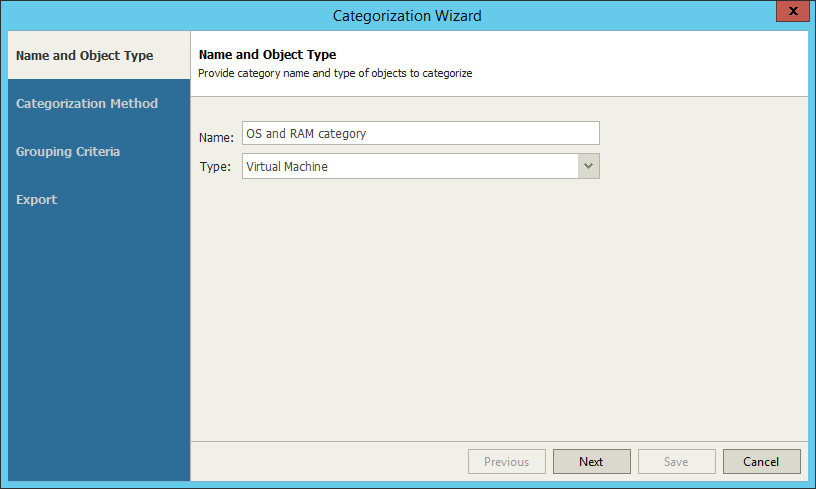816x489 pixels.
Task: Click the Cancel button
Action: 761,461
